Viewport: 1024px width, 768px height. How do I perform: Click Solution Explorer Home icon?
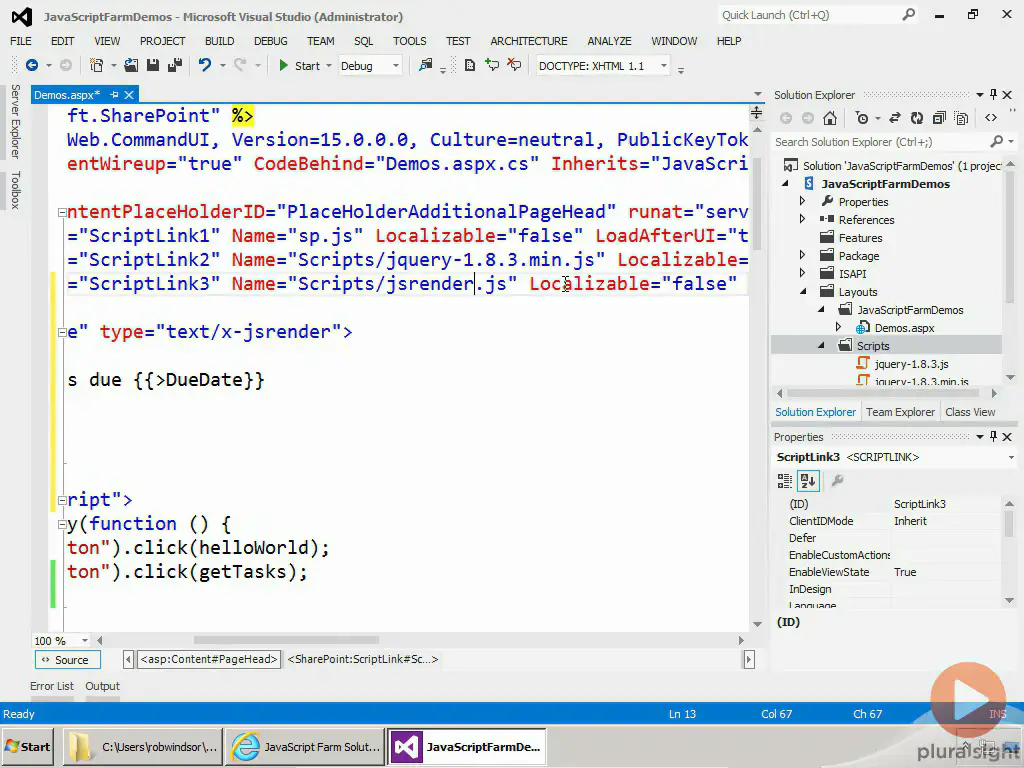(x=829, y=118)
